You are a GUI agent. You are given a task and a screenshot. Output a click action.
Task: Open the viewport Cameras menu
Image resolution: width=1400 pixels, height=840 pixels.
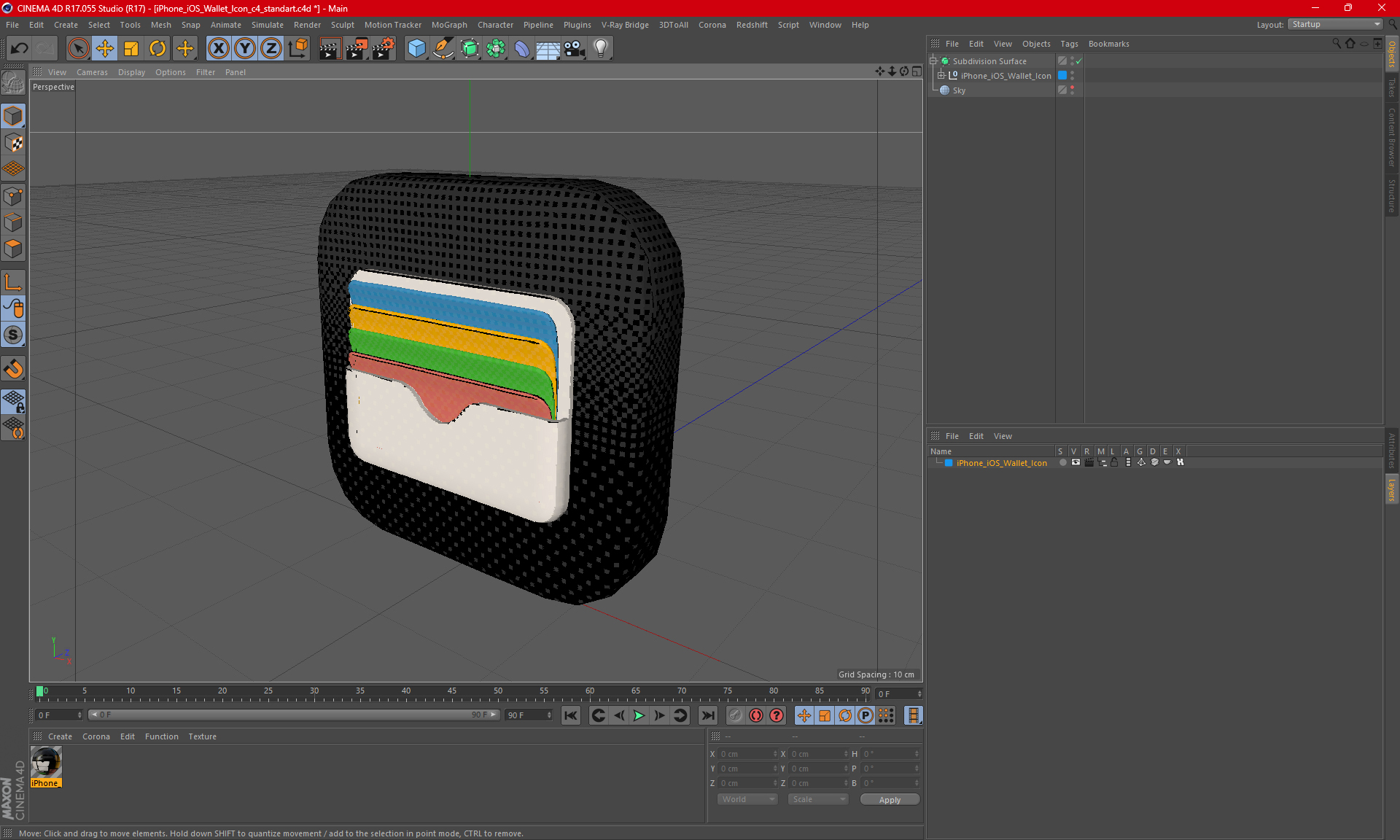tap(92, 72)
